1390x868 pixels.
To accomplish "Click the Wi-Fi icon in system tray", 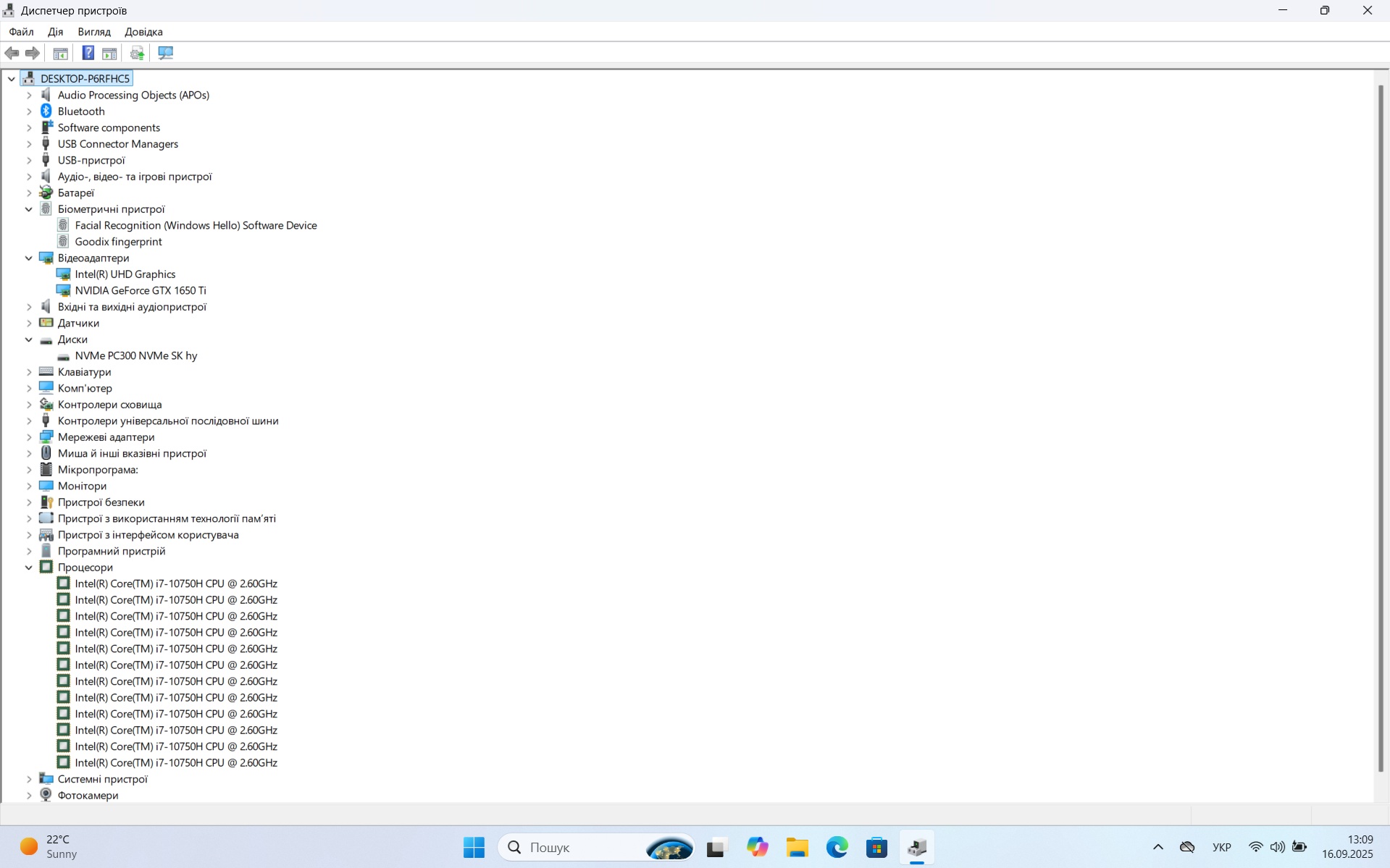I will (x=1255, y=847).
